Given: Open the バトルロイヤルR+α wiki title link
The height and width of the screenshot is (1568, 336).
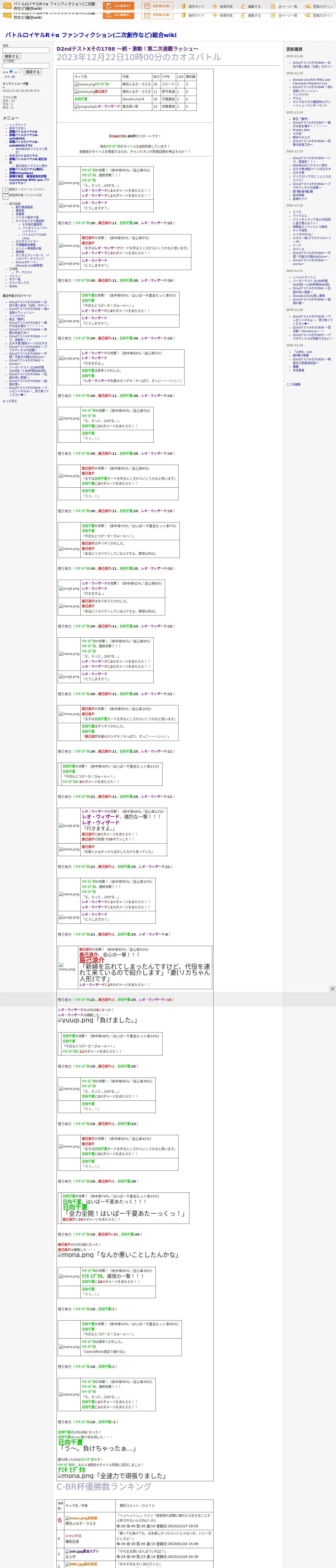Looking at the screenshot, I should click(x=91, y=35).
